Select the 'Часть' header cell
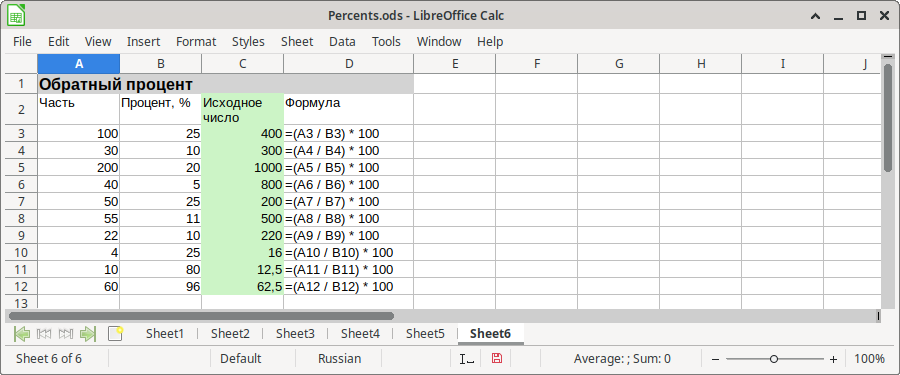Screen dimensions: 900x375 [79, 109]
